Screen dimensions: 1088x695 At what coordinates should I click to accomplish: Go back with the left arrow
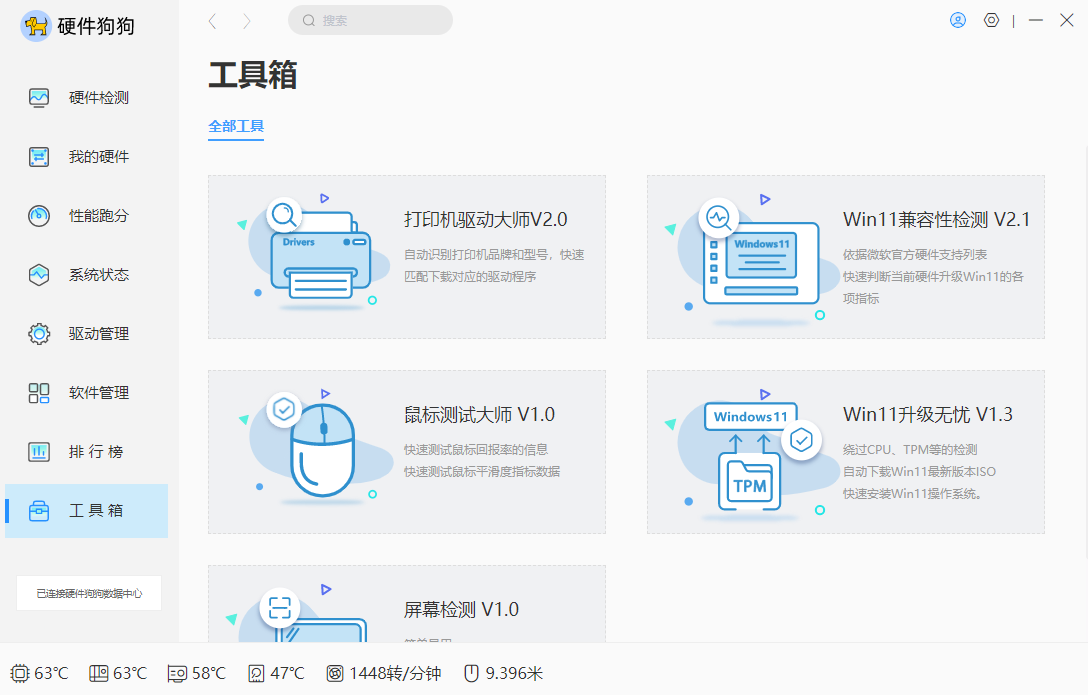(213, 21)
